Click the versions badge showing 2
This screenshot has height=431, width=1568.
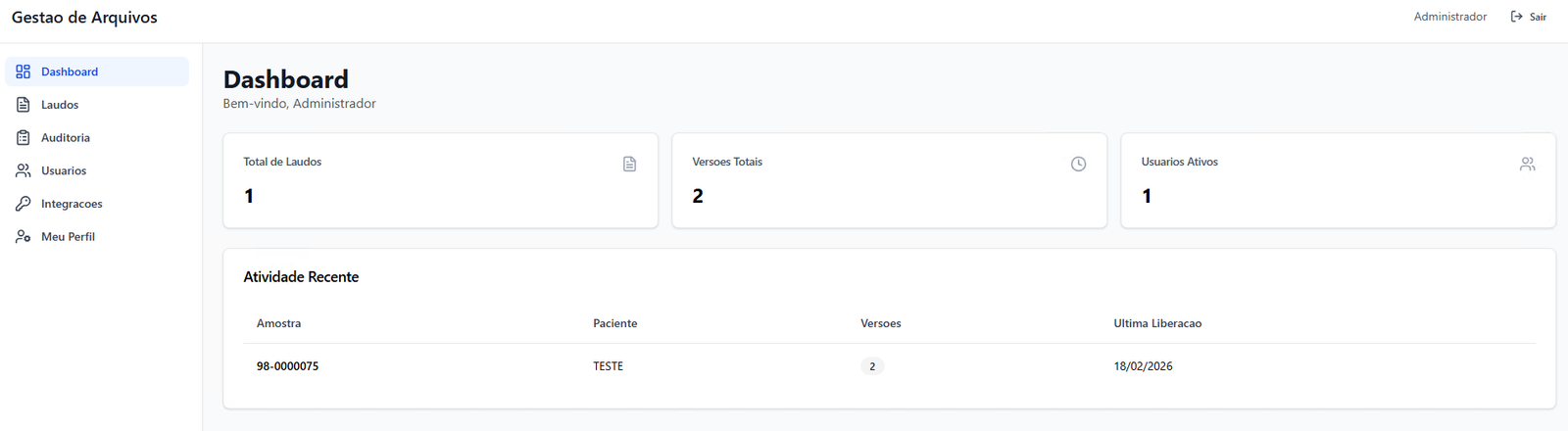pyautogui.click(x=872, y=366)
